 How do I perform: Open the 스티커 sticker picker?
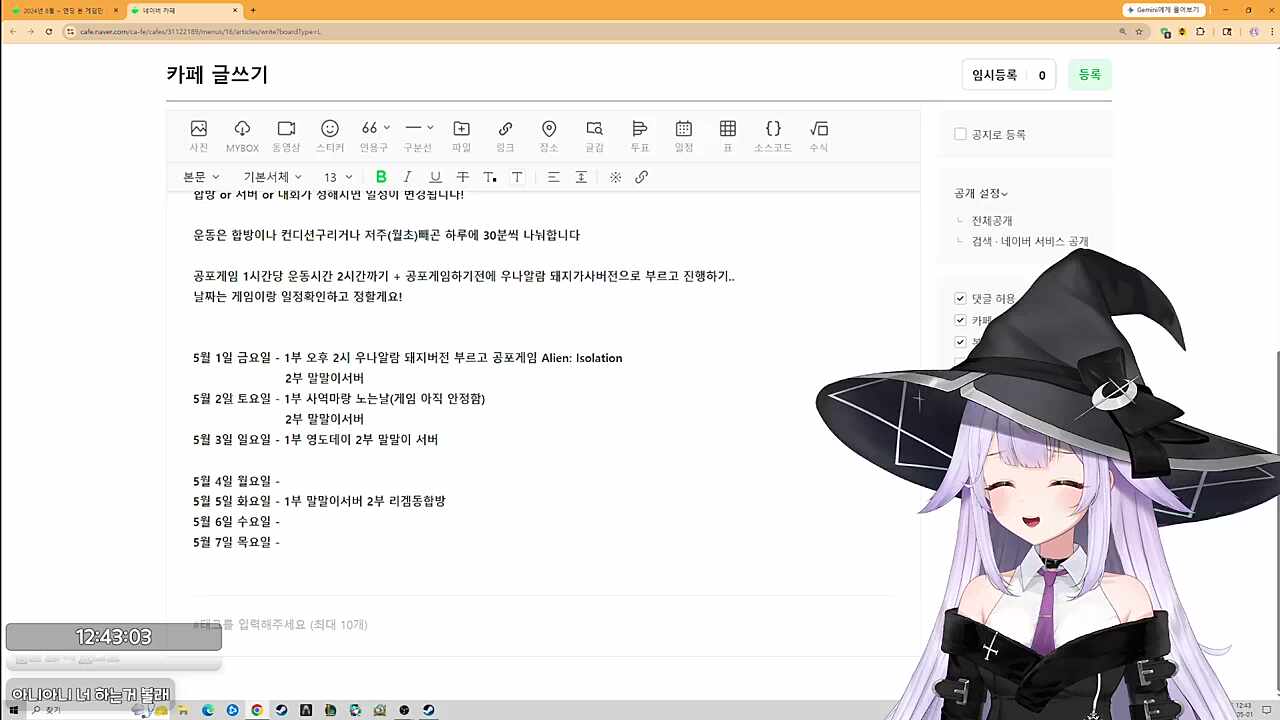tap(330, 136)
